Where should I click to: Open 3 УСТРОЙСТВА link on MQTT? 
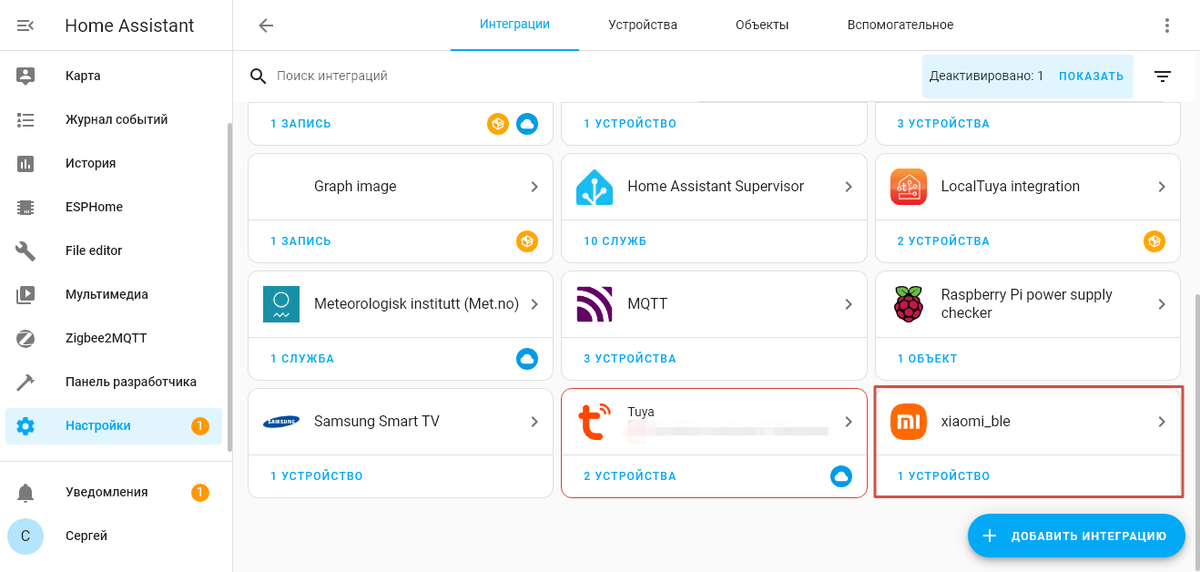(x=630, y=358)
